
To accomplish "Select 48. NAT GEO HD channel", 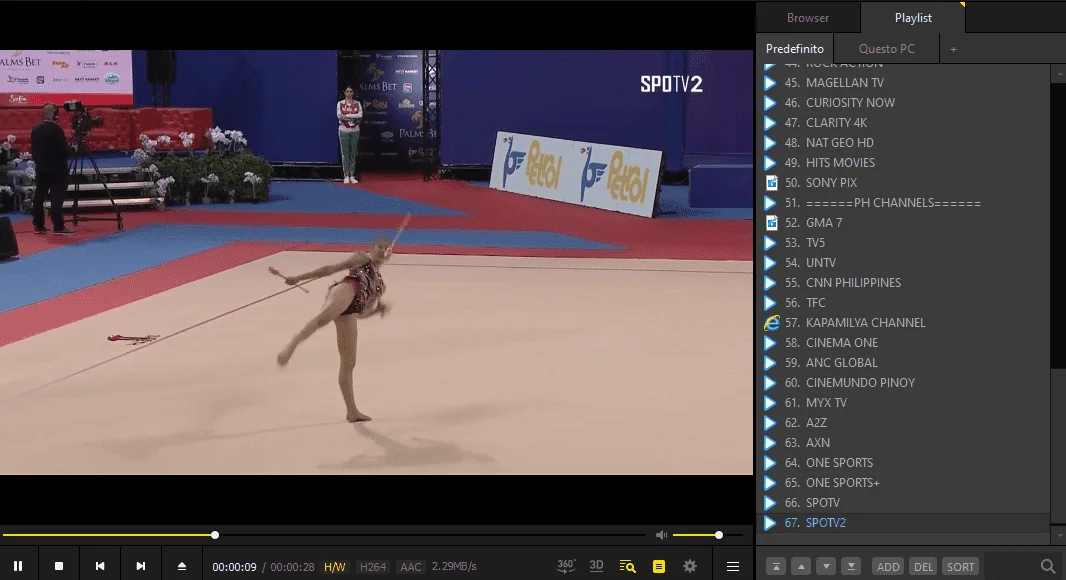I will [x=903, y=143].
